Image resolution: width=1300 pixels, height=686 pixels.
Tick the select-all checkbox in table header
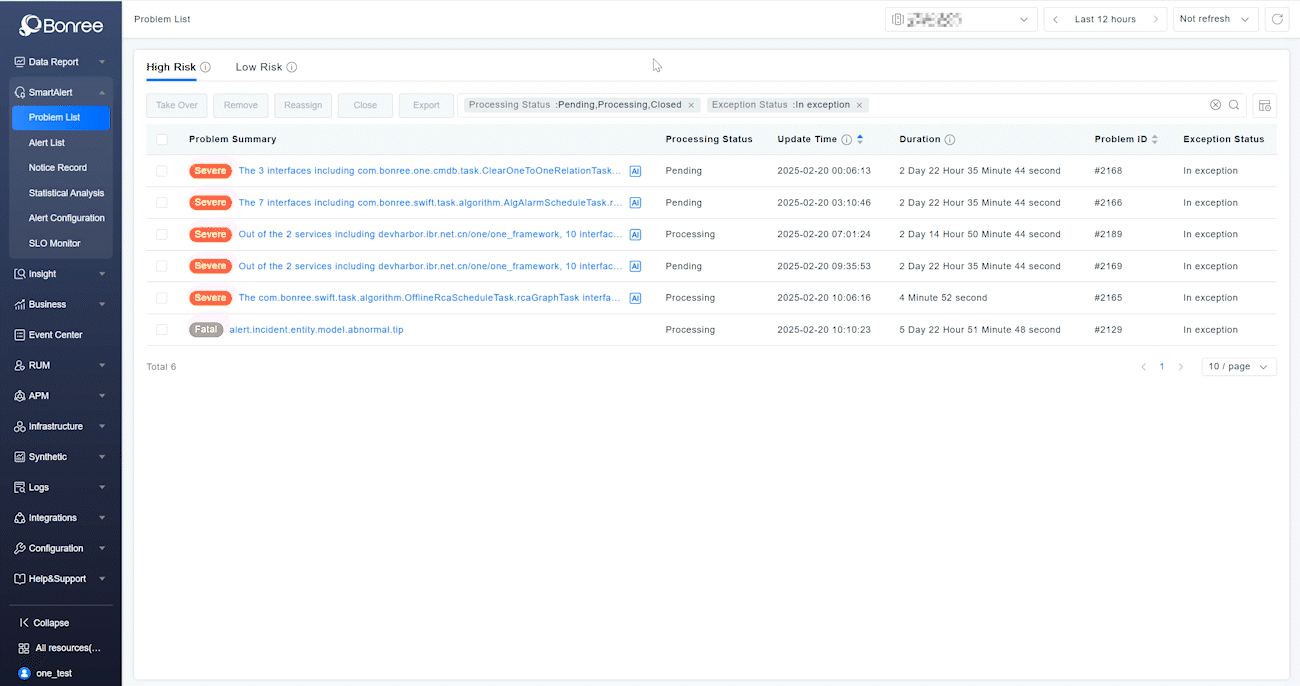[x=162, y=140]
